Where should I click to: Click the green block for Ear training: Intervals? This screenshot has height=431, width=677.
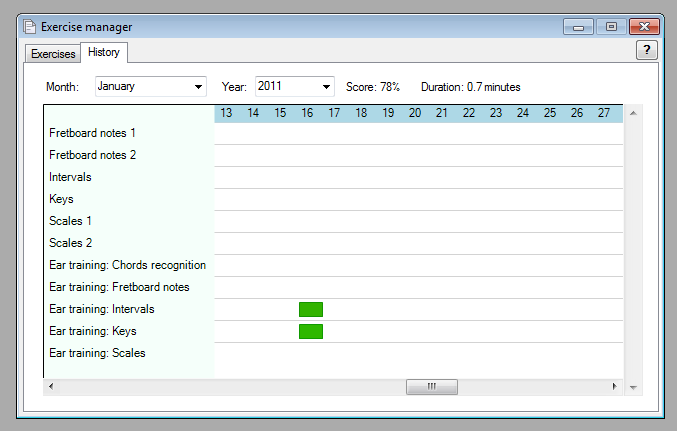point(311,309)
